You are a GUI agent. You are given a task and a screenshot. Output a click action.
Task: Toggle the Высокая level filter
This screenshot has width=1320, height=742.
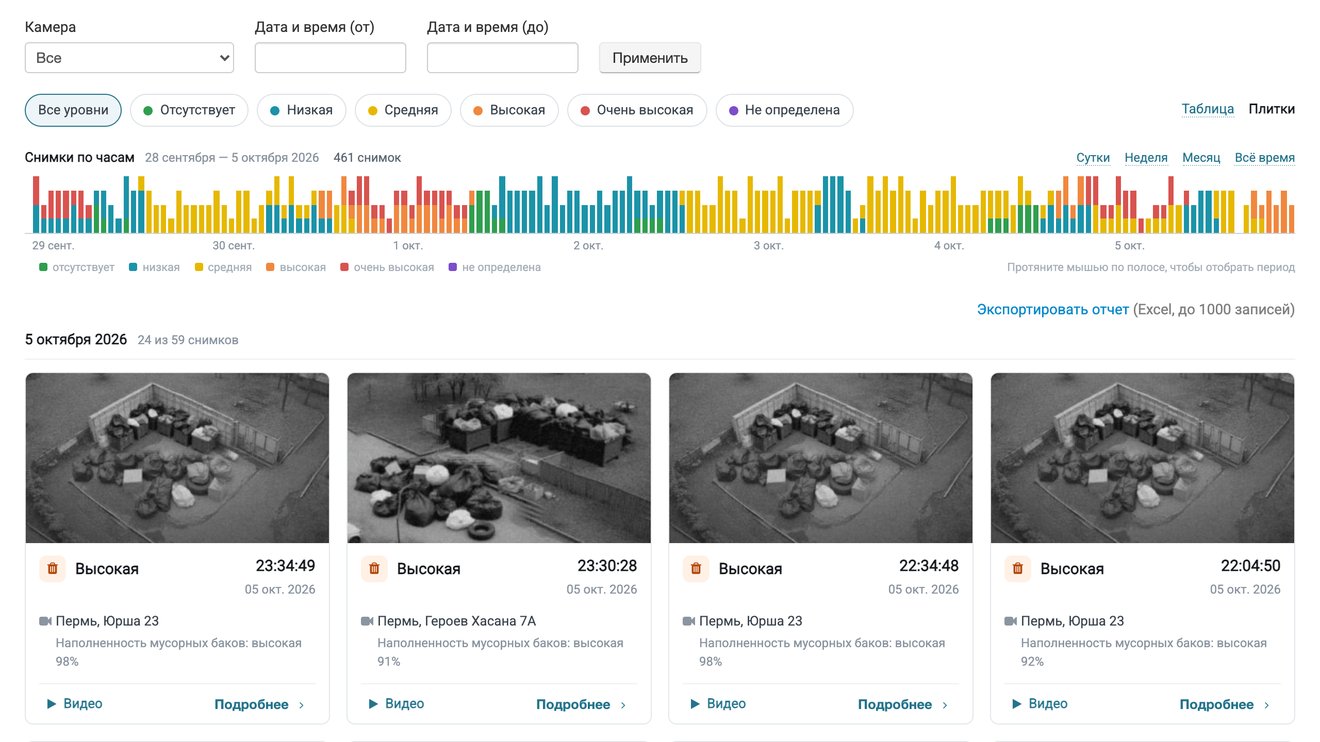pos(509,110)
